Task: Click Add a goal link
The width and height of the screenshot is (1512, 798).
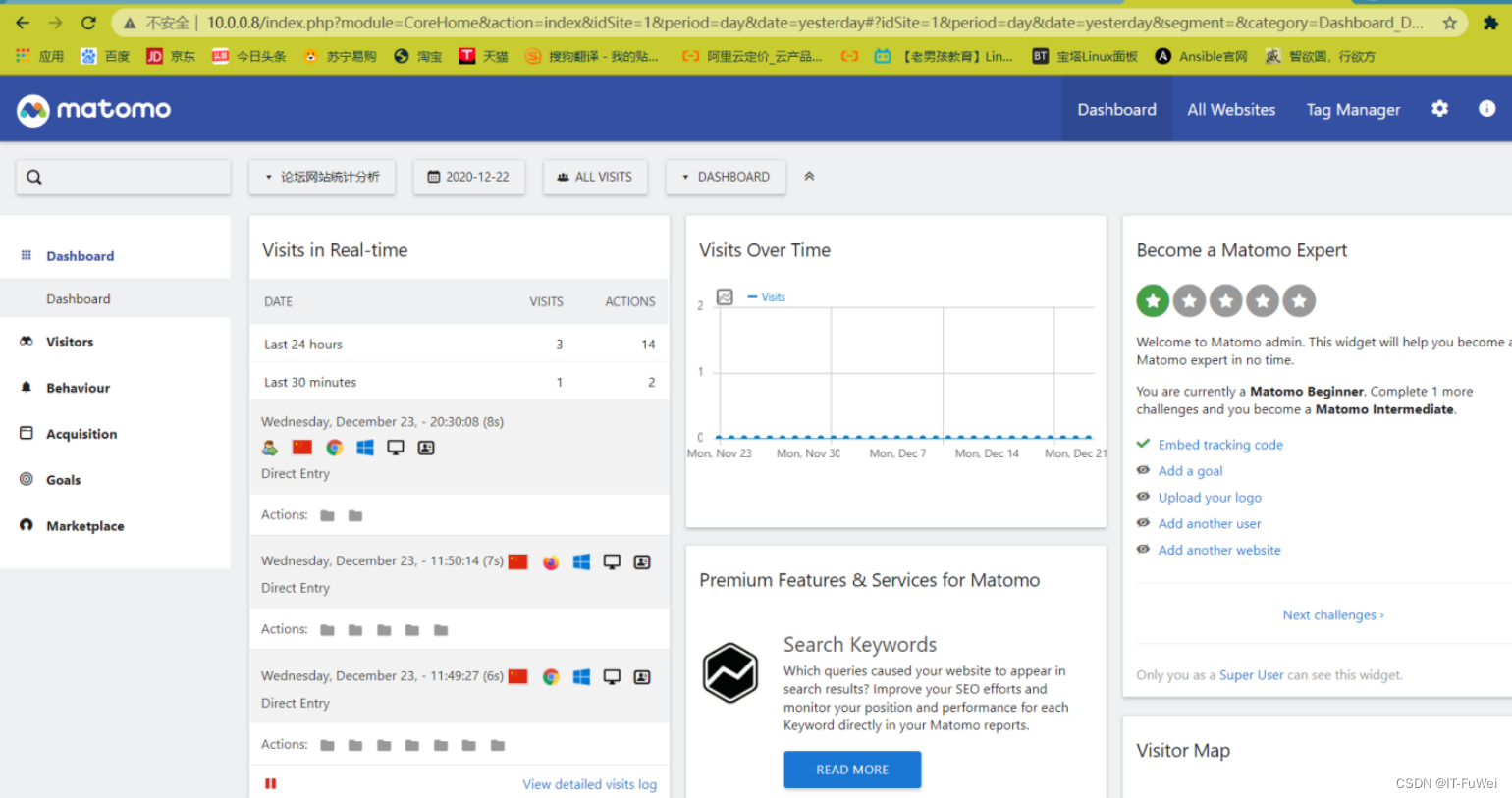Action: [1190, 471]
